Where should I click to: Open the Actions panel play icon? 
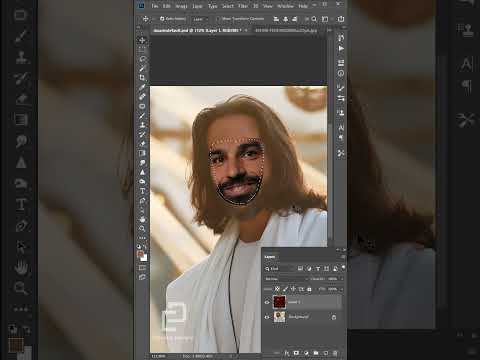341,49
